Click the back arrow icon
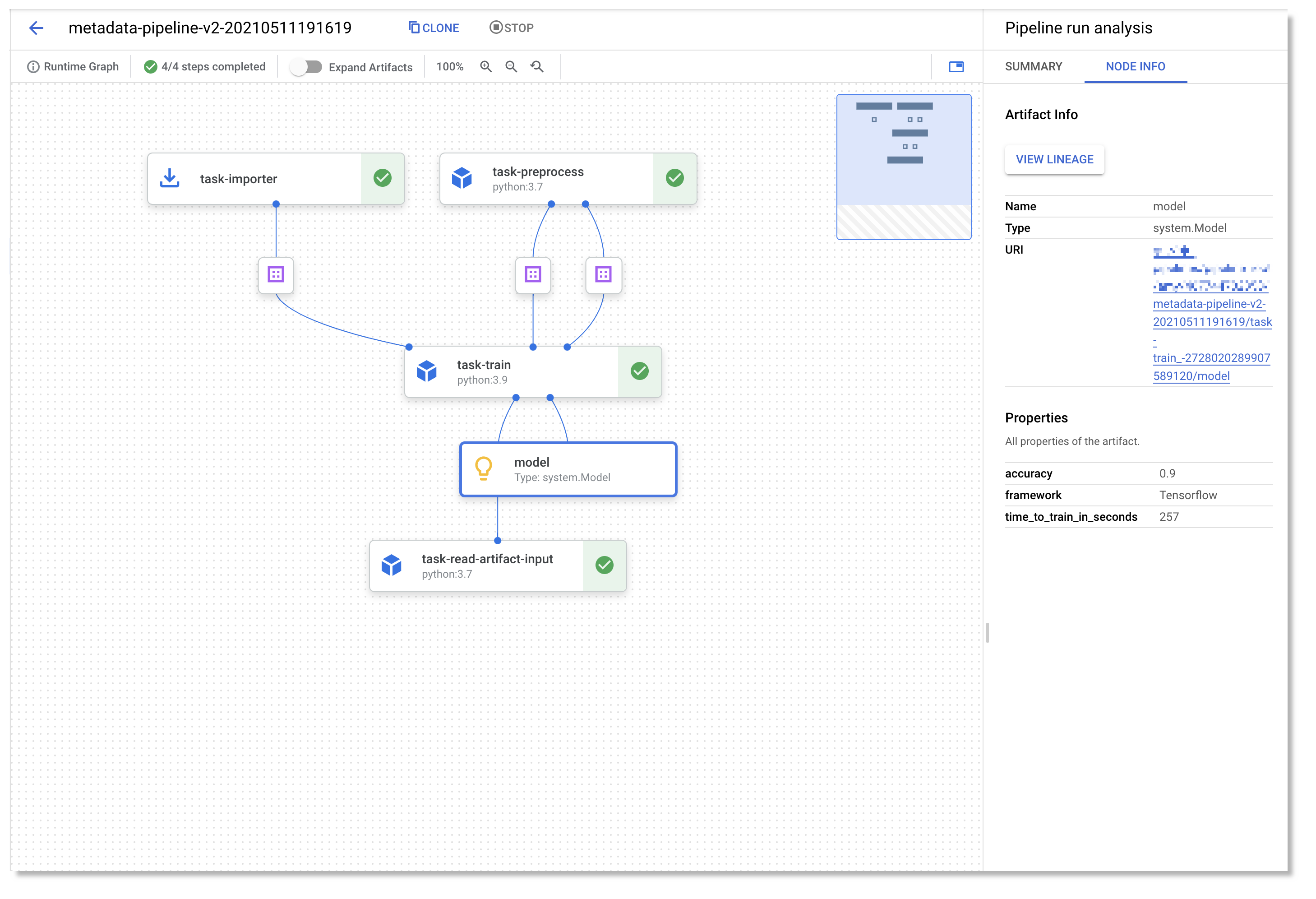 pos(36,28)
